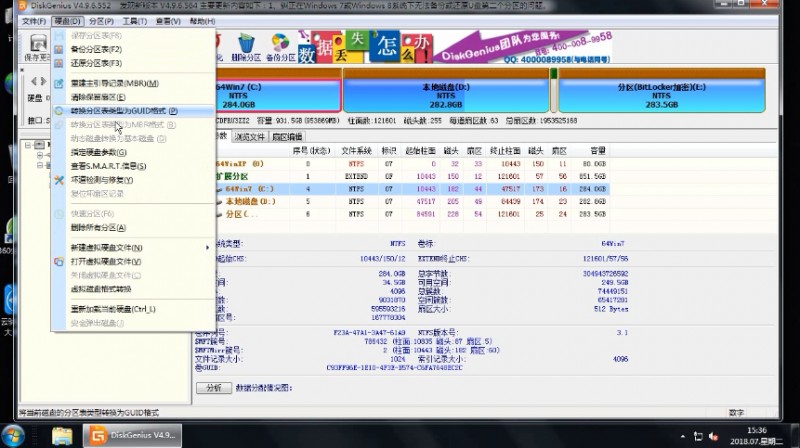
Task: Expand the 新建虚拟硬盘文件 submenu arrow
Action: pyautogui.click(x=207, y=248)
